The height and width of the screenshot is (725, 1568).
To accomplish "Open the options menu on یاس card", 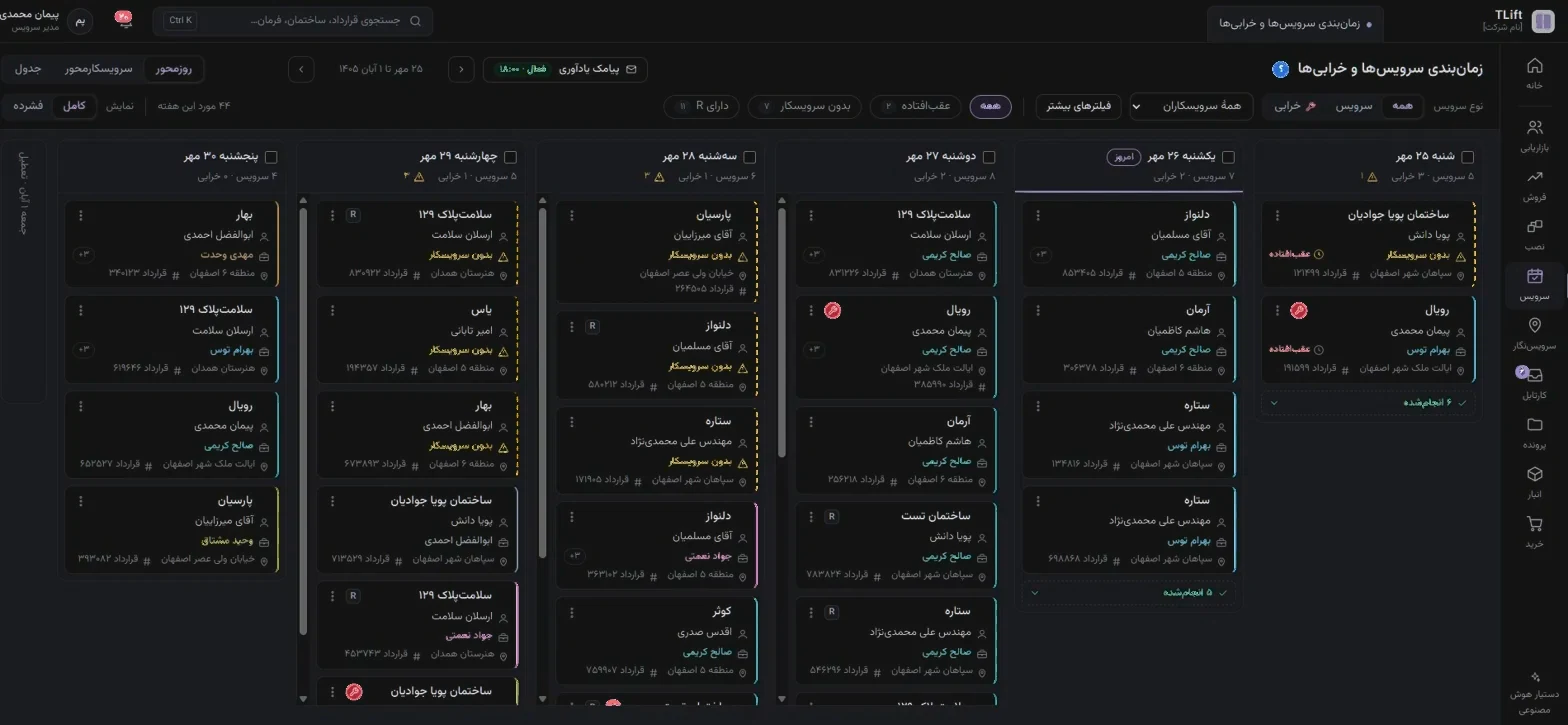I will [x=333, y=311].
